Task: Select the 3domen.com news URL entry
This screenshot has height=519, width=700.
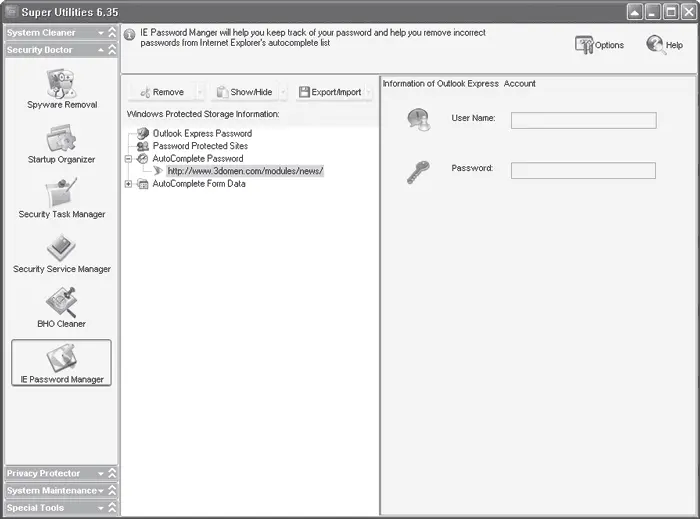Action: point(245,171)
